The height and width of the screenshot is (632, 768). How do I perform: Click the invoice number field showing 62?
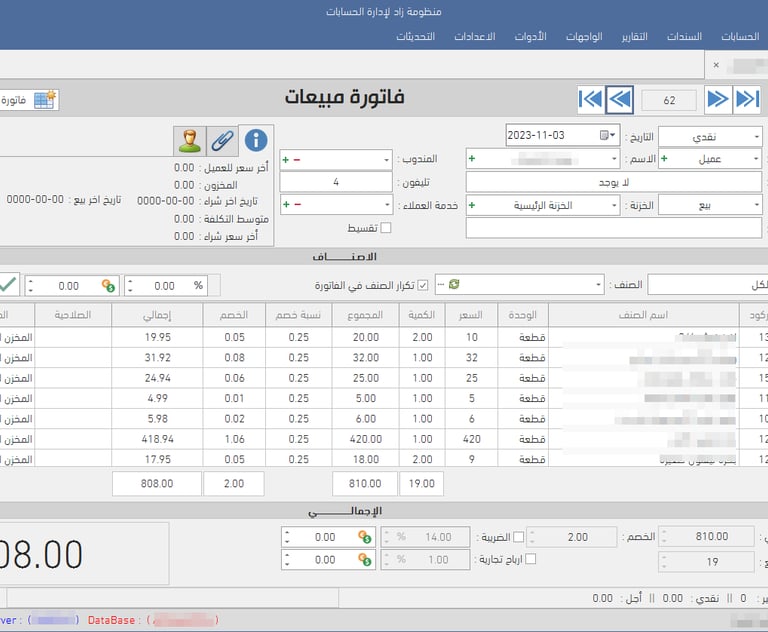(669, 100)
